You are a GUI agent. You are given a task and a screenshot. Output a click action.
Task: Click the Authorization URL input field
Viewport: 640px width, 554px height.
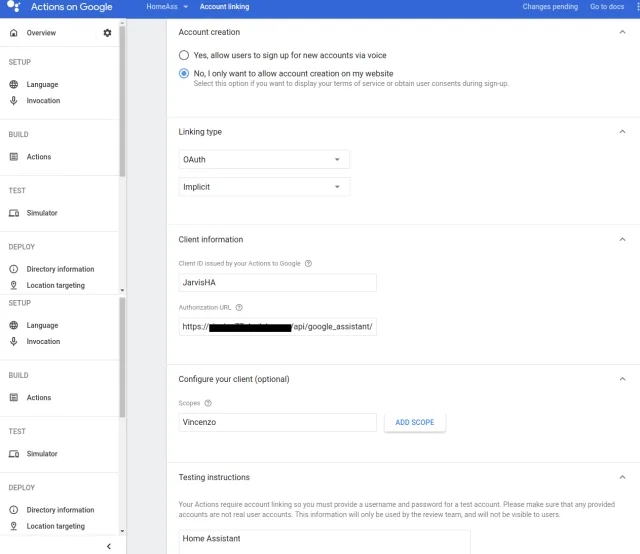278,327
